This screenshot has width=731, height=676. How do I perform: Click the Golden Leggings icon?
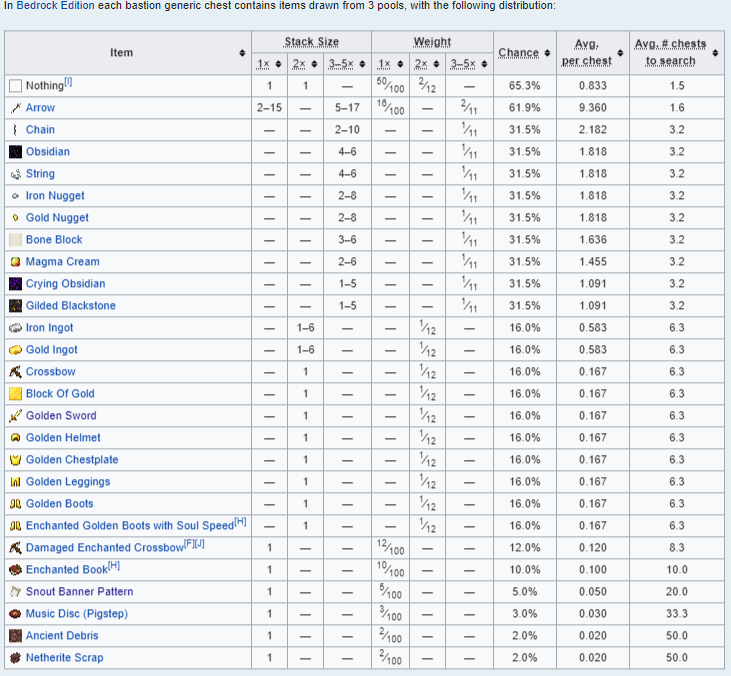pyautogui.click(x=15, y=482)
